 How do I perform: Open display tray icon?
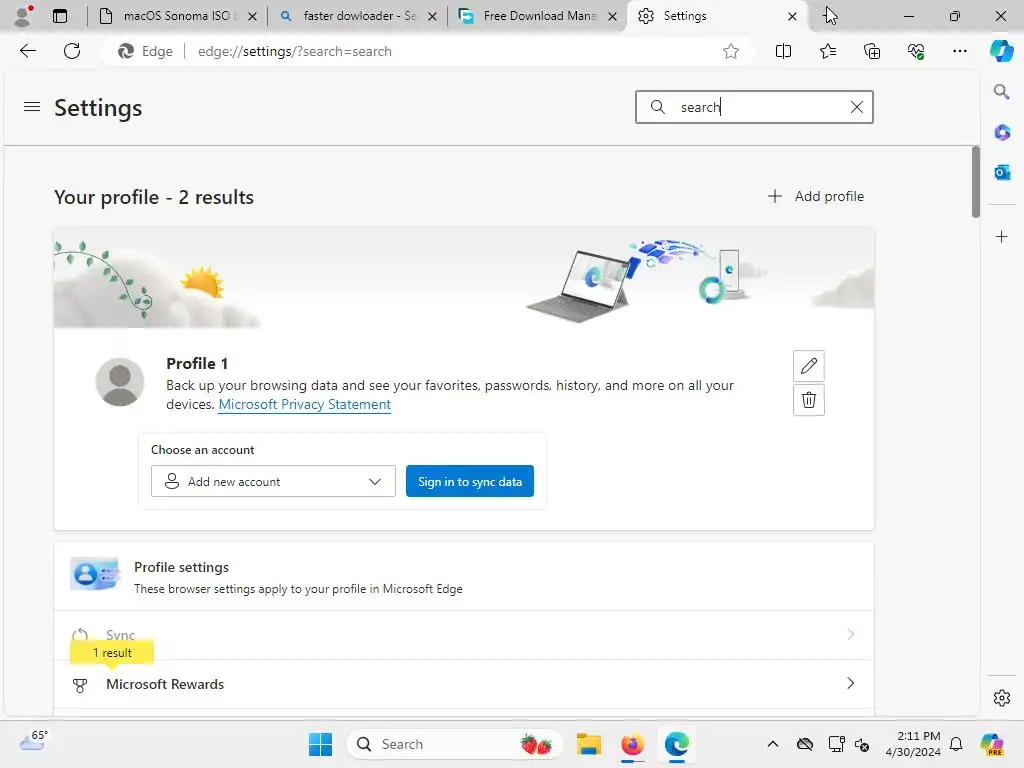pyautogui.click(x=835, y=744)
